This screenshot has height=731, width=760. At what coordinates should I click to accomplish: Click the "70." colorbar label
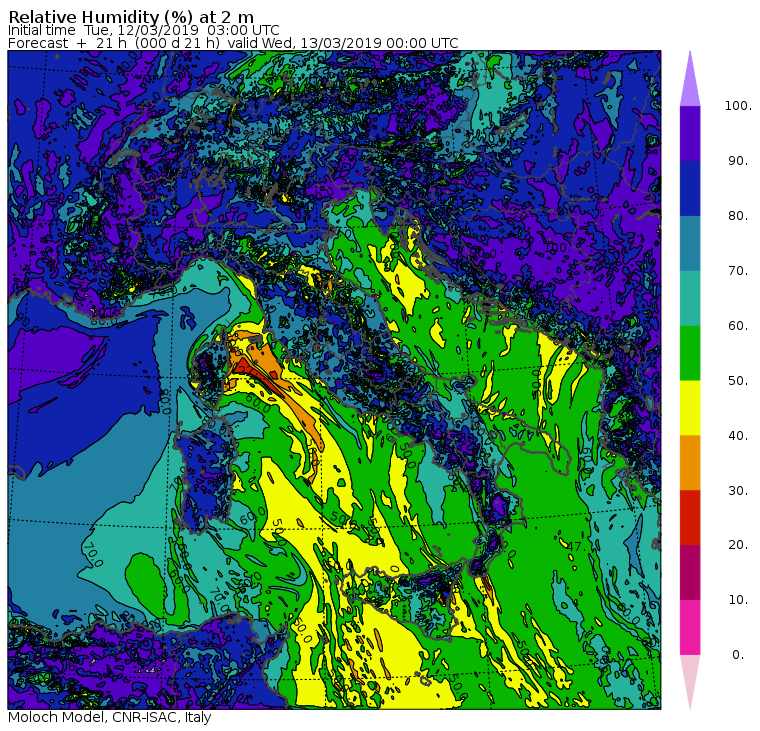click(738, 270)
